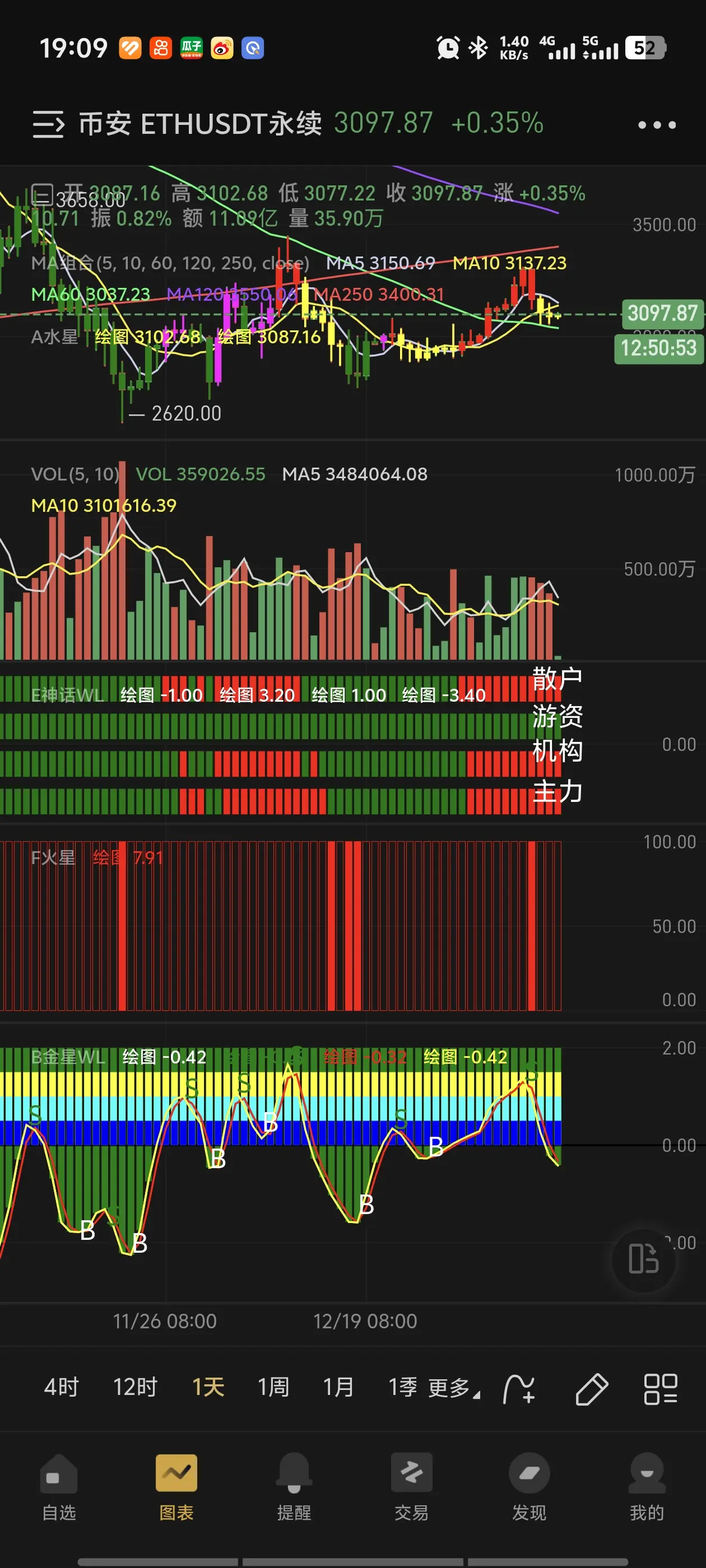Tap the alarm clock status bar icon
The width and height of the screenshot is (706, 1568).
pos(448,48)
